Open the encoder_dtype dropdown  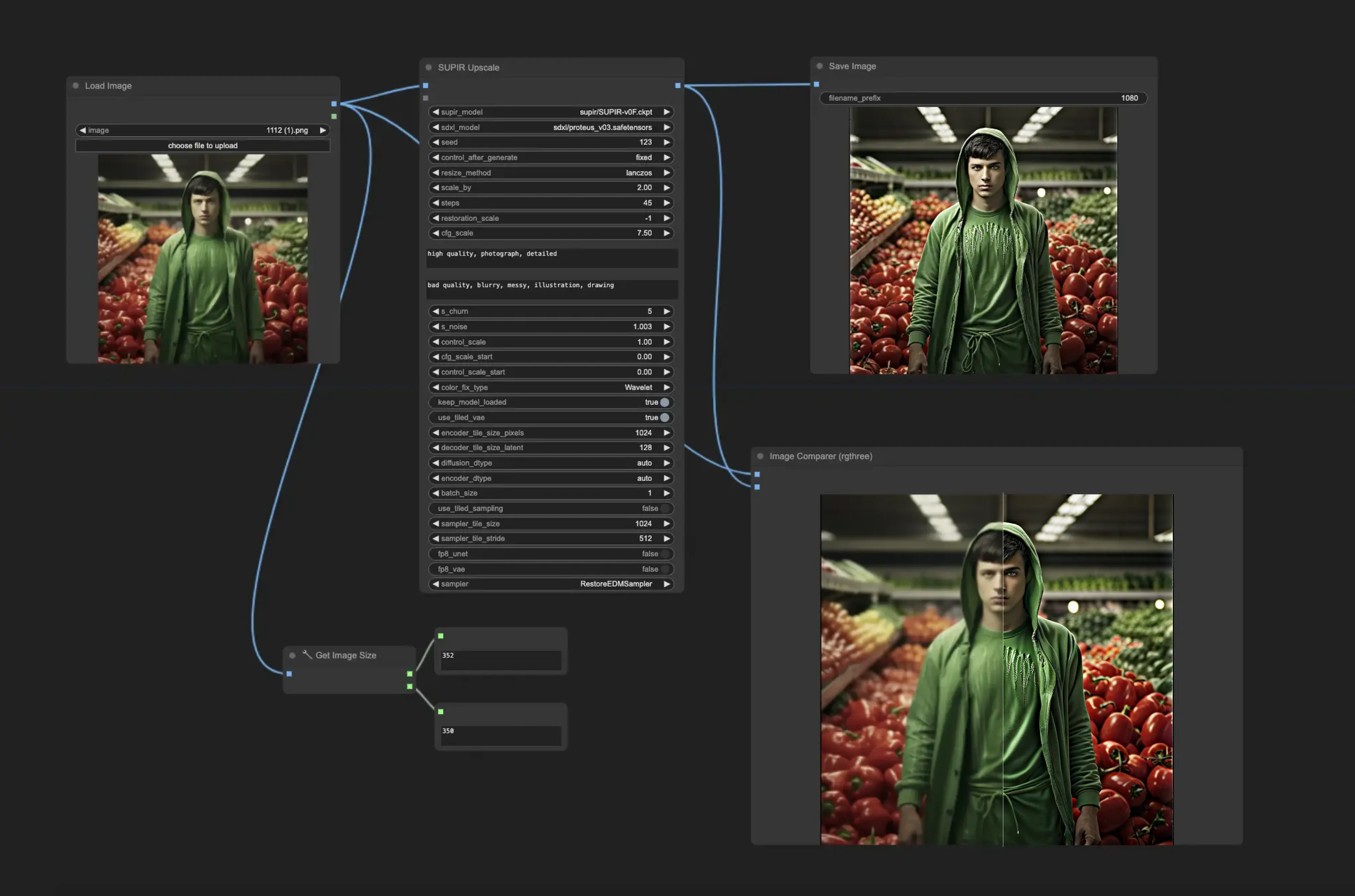click(551, 478)
